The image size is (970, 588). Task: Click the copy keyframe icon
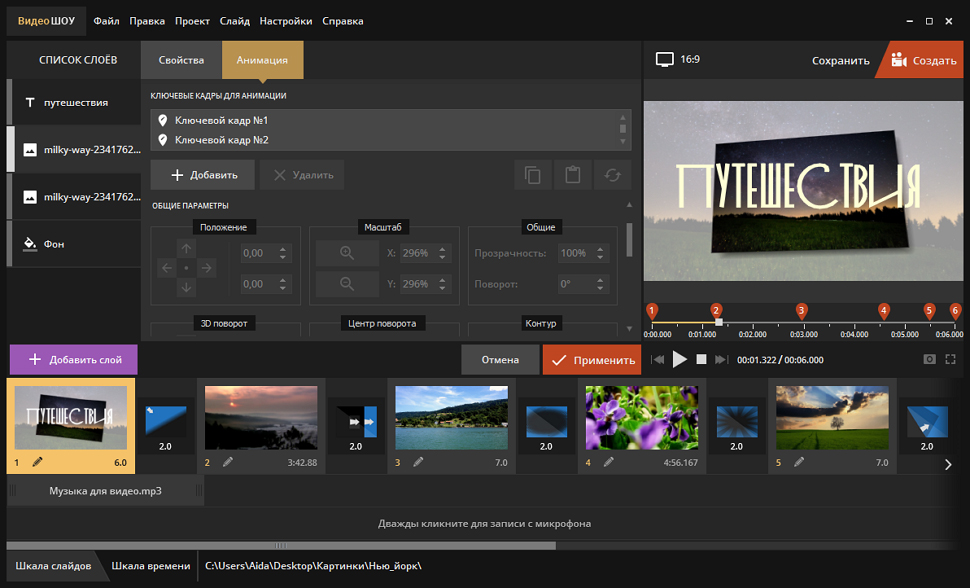pos(533,175)
